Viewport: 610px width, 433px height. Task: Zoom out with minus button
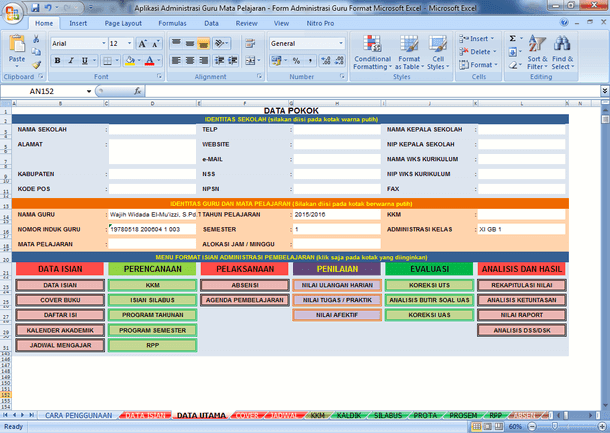533,426
